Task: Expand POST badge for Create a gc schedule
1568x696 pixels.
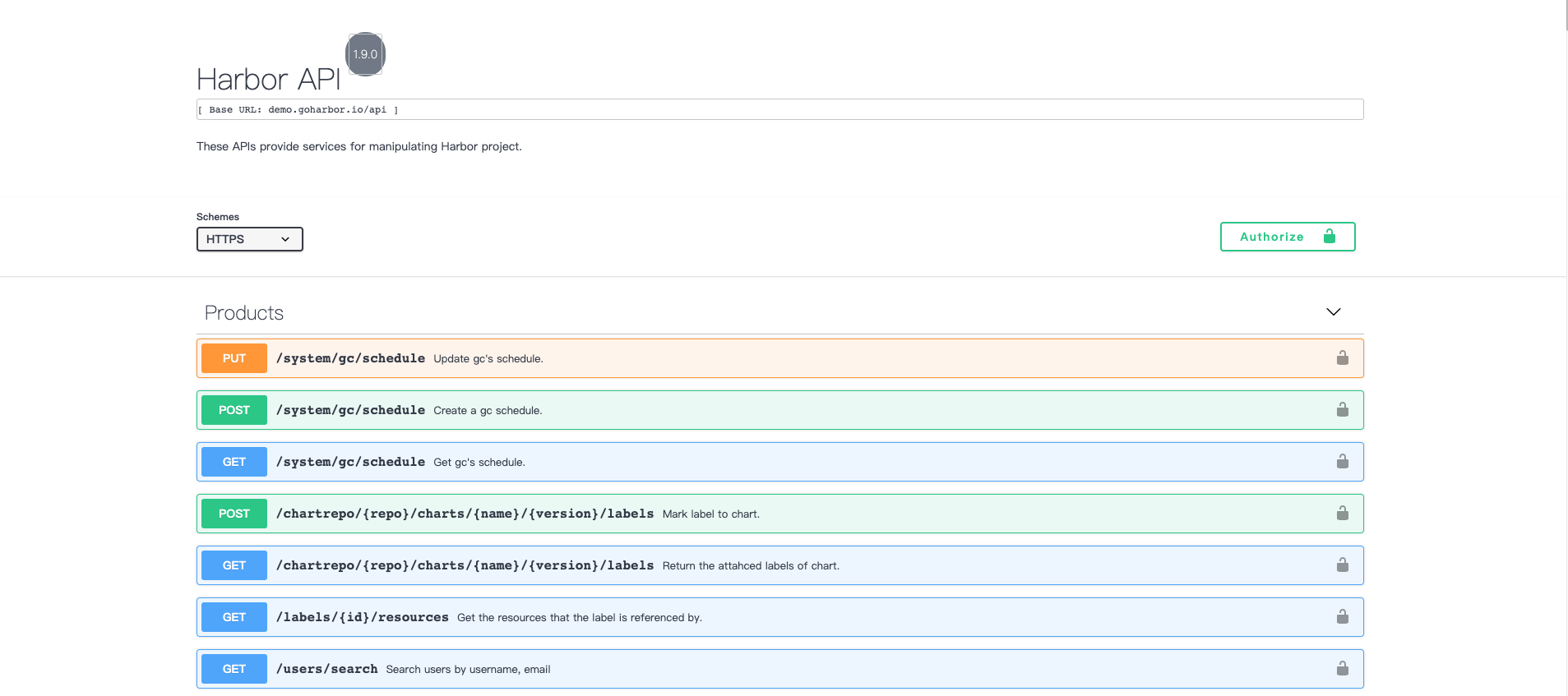Action: (x=234, y=410)
